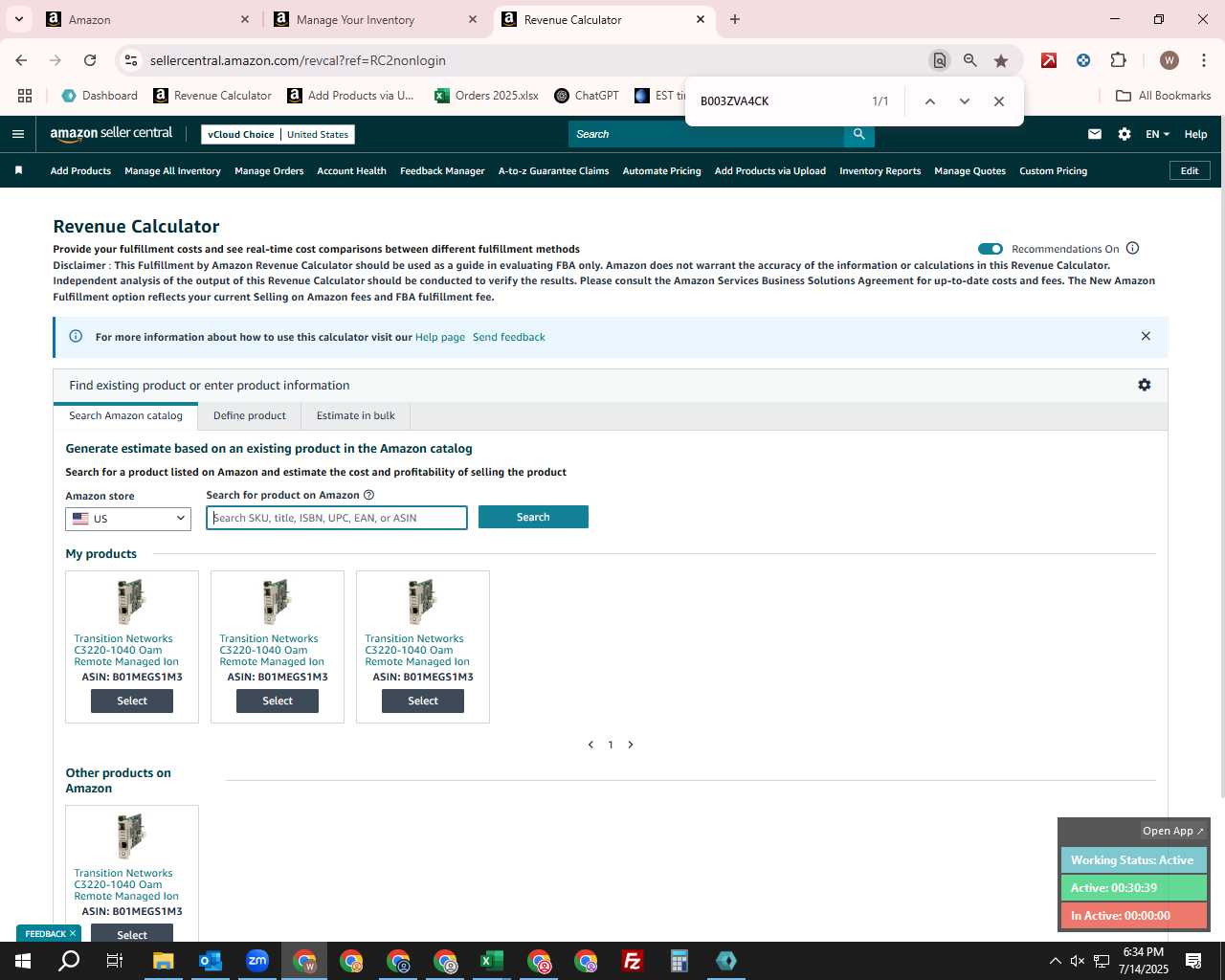Select the Search Amazon catalog tab

point(125,415)
